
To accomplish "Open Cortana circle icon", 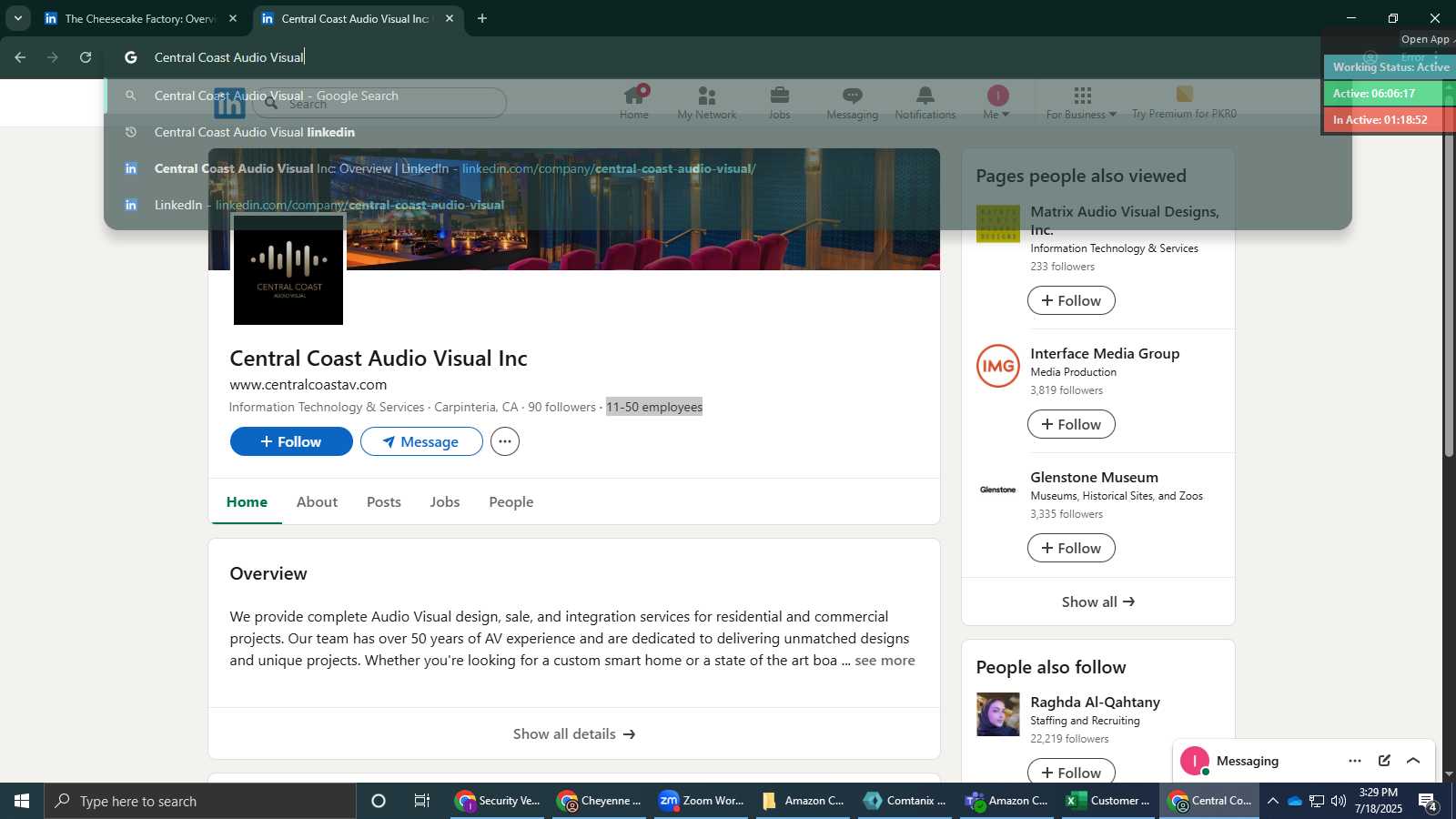I will pyautogui.click(x=379, y=801).
